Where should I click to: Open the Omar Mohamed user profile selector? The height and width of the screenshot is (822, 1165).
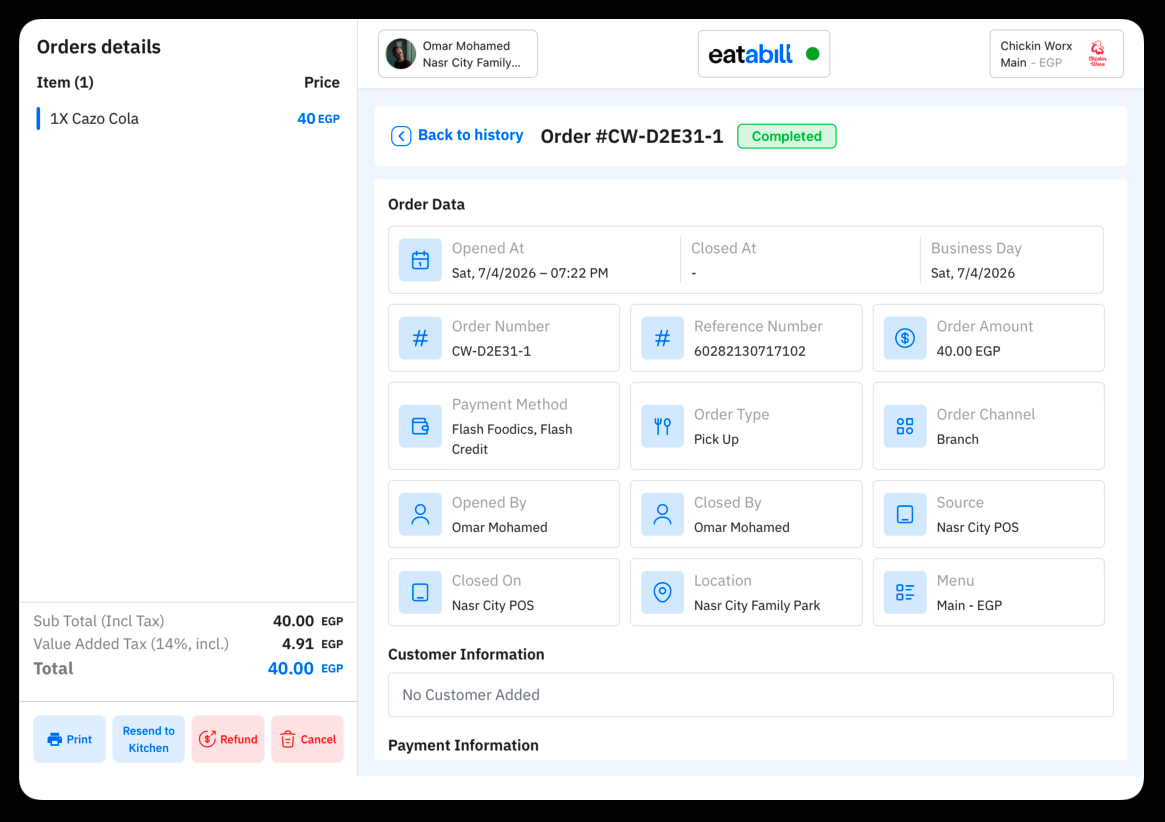pyautogui.click(x=458, y=54)
